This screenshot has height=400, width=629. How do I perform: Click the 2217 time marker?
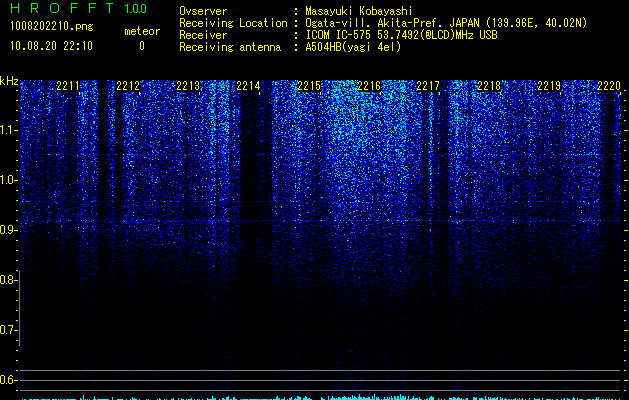point(428,86)
